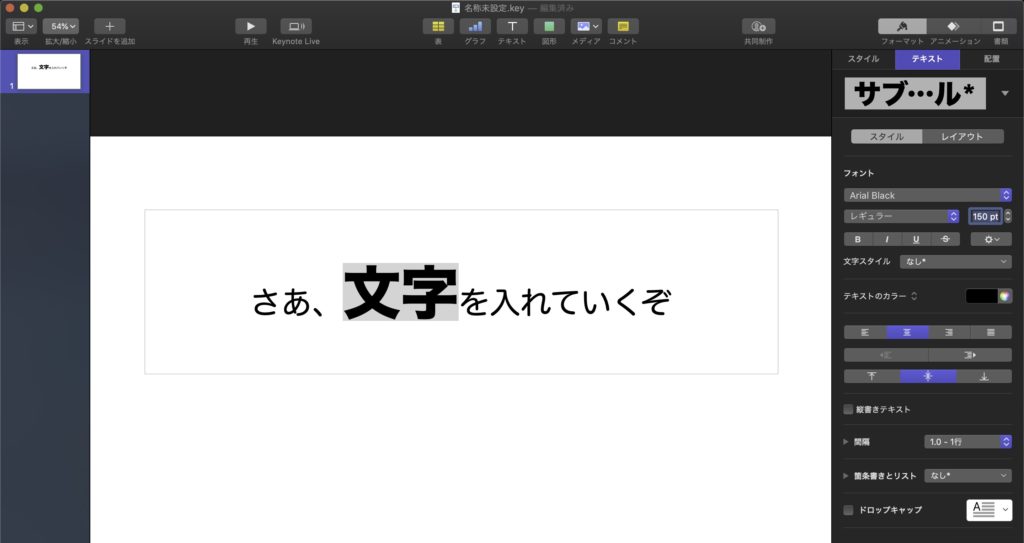
Task: Open the Format (フォーマット) inspector
Action: coord(902,26)
